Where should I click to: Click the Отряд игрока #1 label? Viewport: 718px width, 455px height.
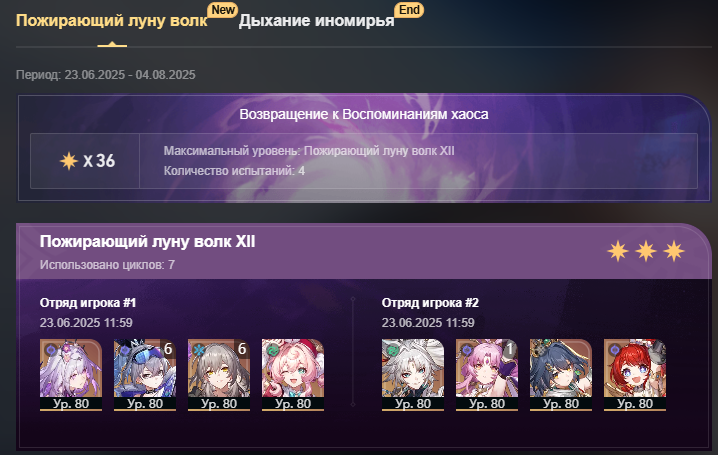coord(87,303)
